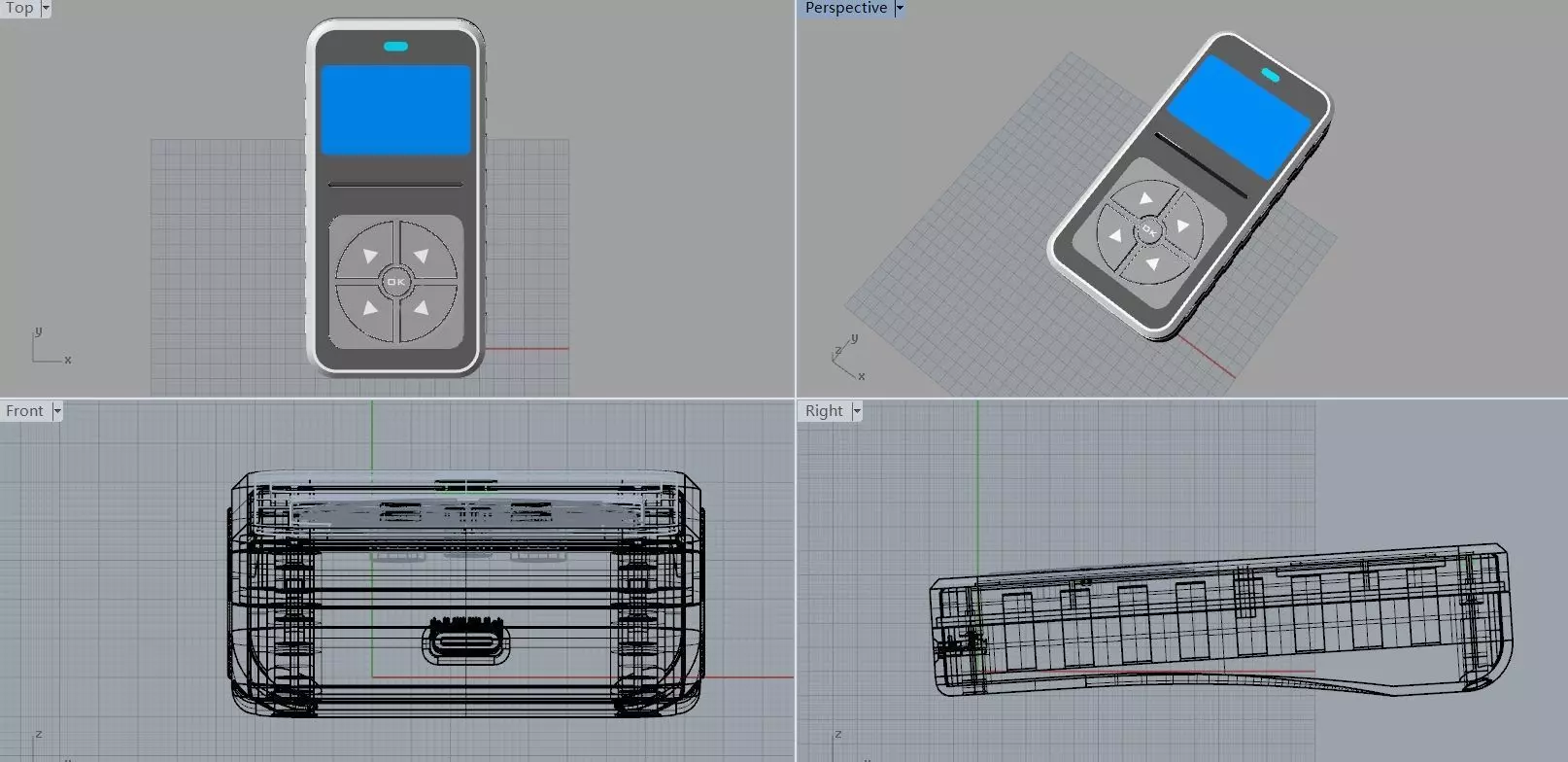Select the USB port curve in Front view
The height and width of the screenshot is (762, 1568).
[x=465, y=641]
